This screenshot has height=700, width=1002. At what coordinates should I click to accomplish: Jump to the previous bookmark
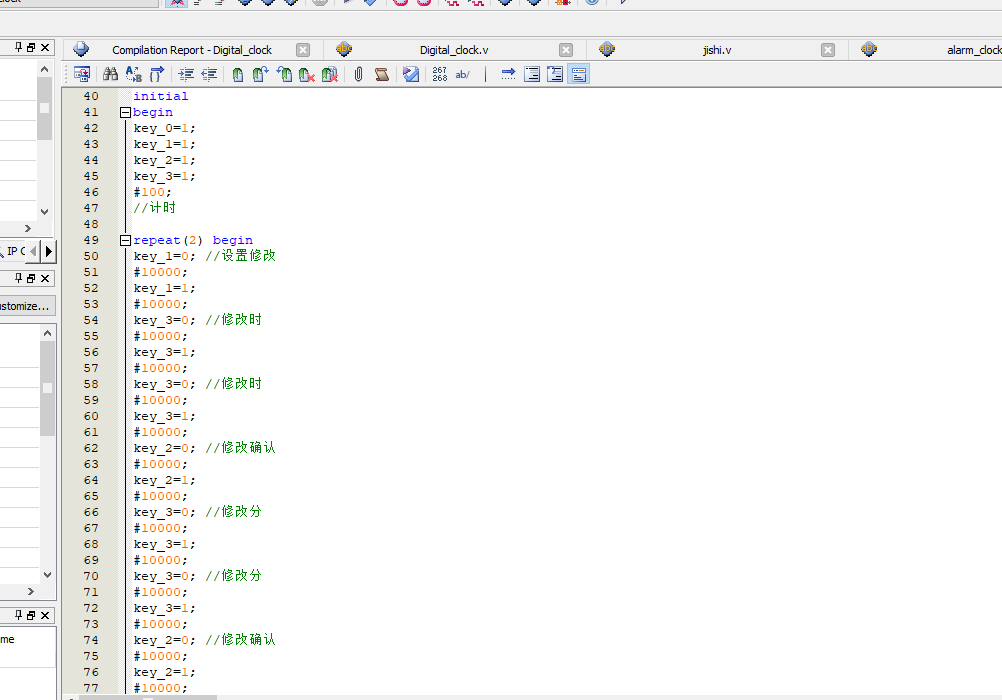(284, 74)
